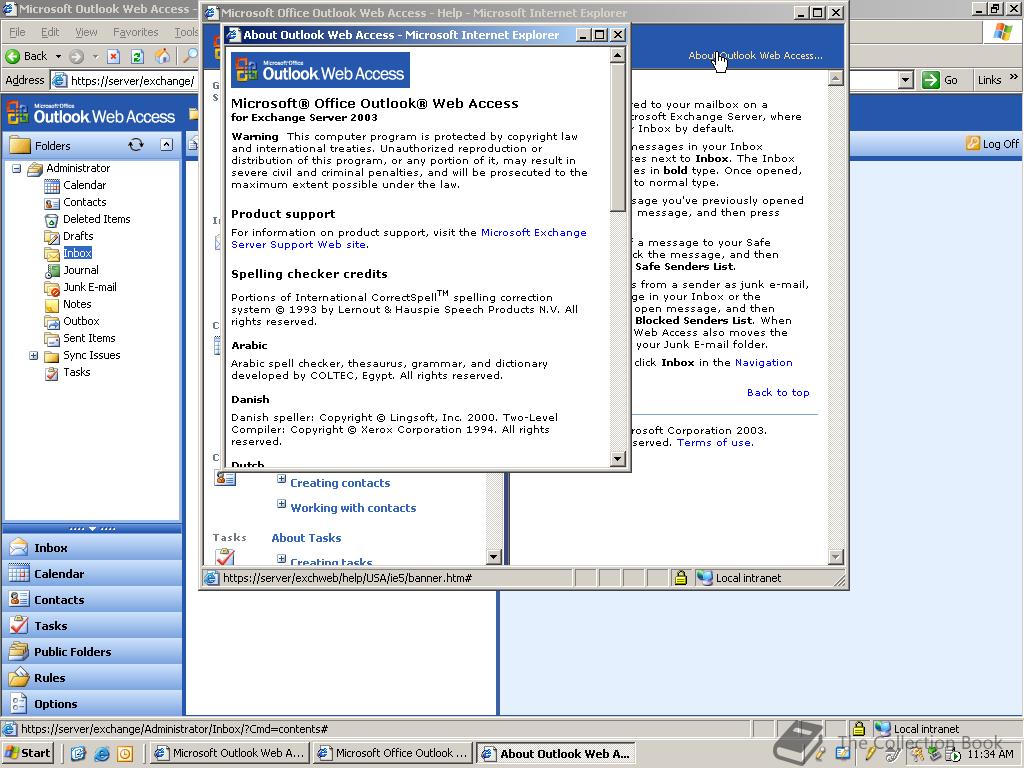Screen dimensions: 1024x768
Task: Click the Log Off button label
Action: pos(1000,144)
